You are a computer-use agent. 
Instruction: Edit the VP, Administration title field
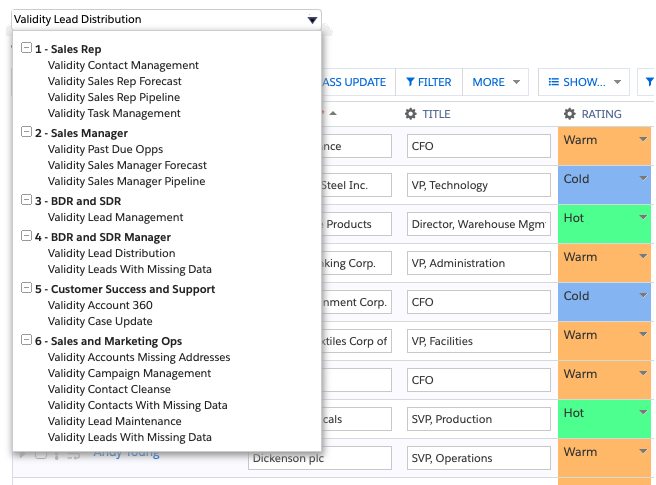click(x=479, y=263)
